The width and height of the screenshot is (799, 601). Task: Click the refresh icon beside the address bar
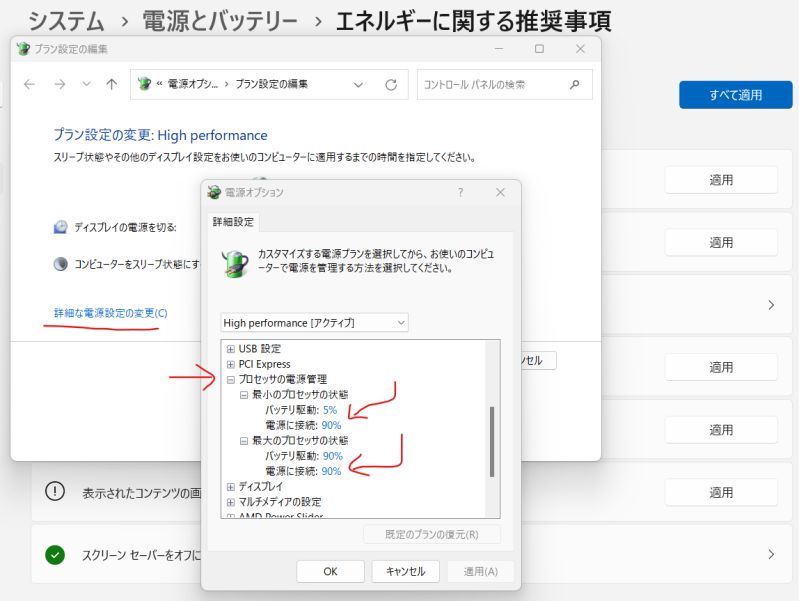[391, 85]
